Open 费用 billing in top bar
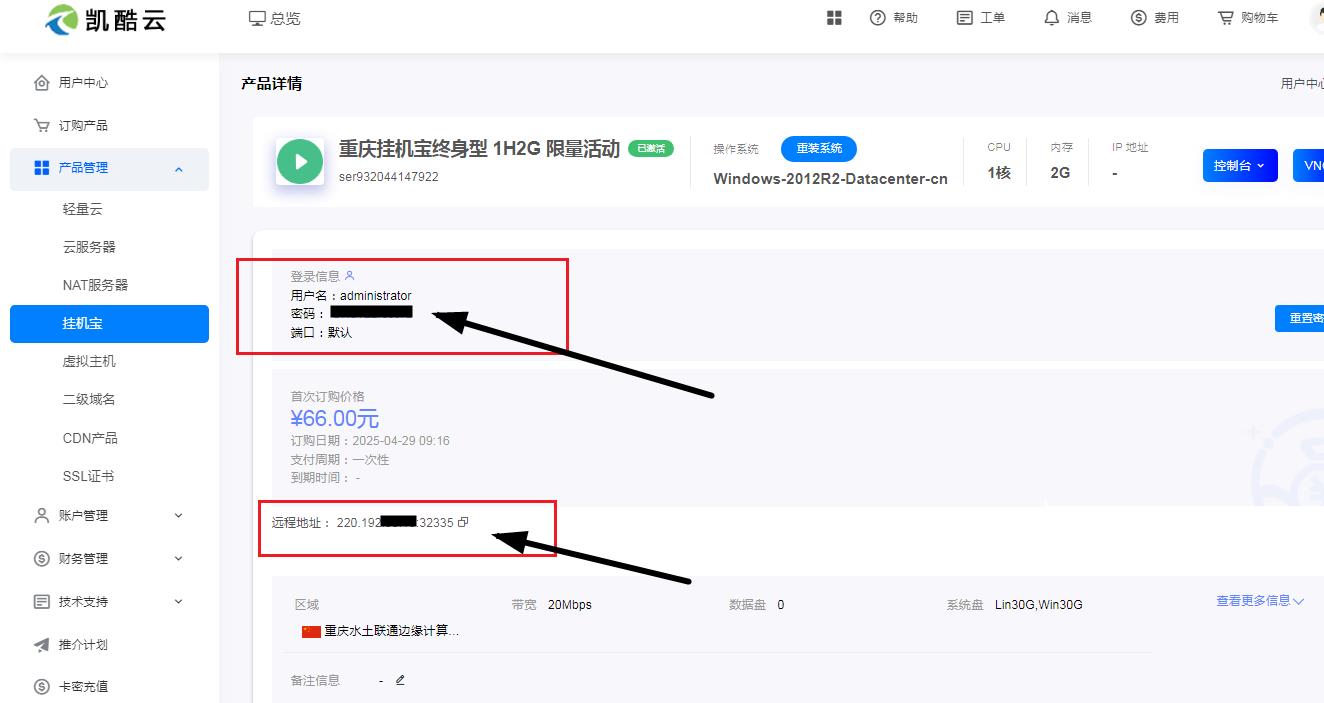The height and width of the screenshot is (703, 1324). pyautogui.click(x=1155, y=18)
